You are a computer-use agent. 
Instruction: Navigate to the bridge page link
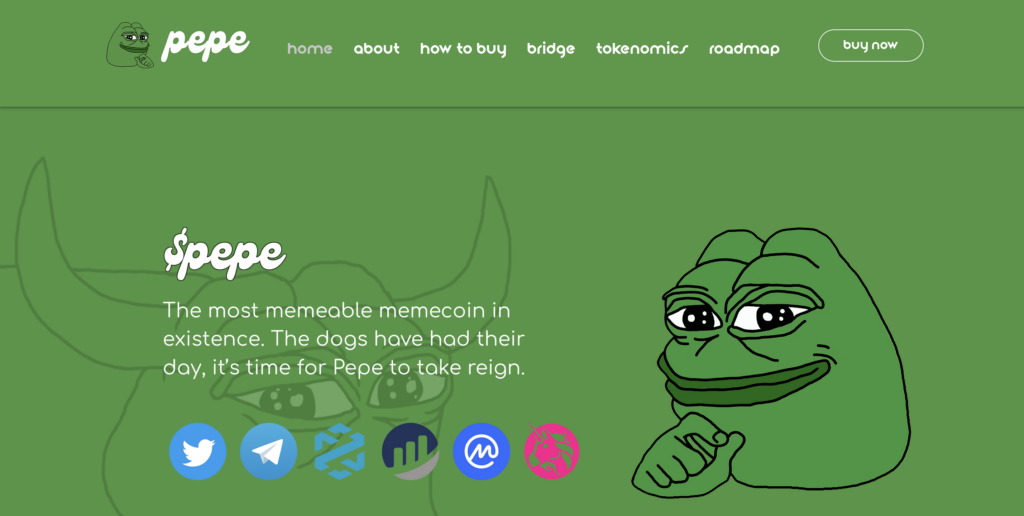(551, 49)
